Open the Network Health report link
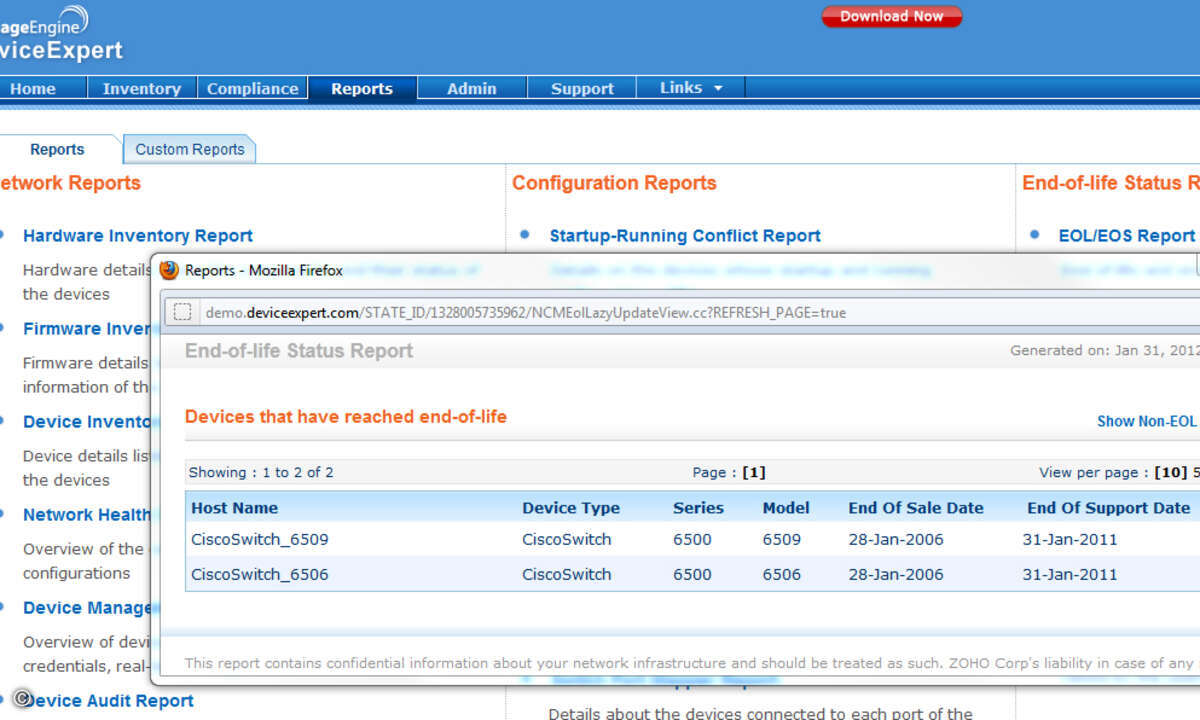1200x720 pixels. click(x=86, y=515)
